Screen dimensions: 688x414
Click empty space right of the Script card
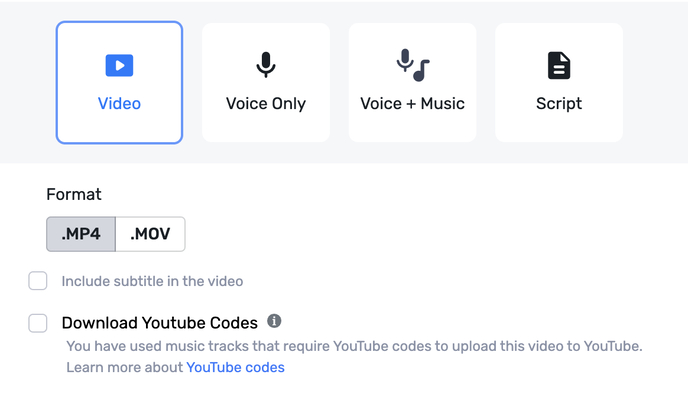pyautogui.click(x=655, y=82)
